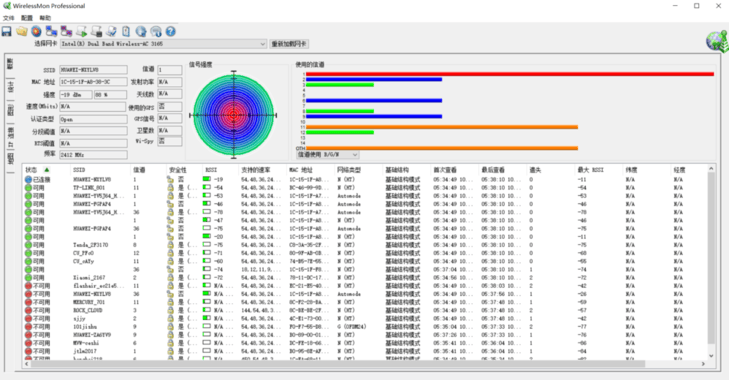Click the blue question mark help icon
Image resolution: width=729 pixels, height=380 pixels.
coord(171,32)
